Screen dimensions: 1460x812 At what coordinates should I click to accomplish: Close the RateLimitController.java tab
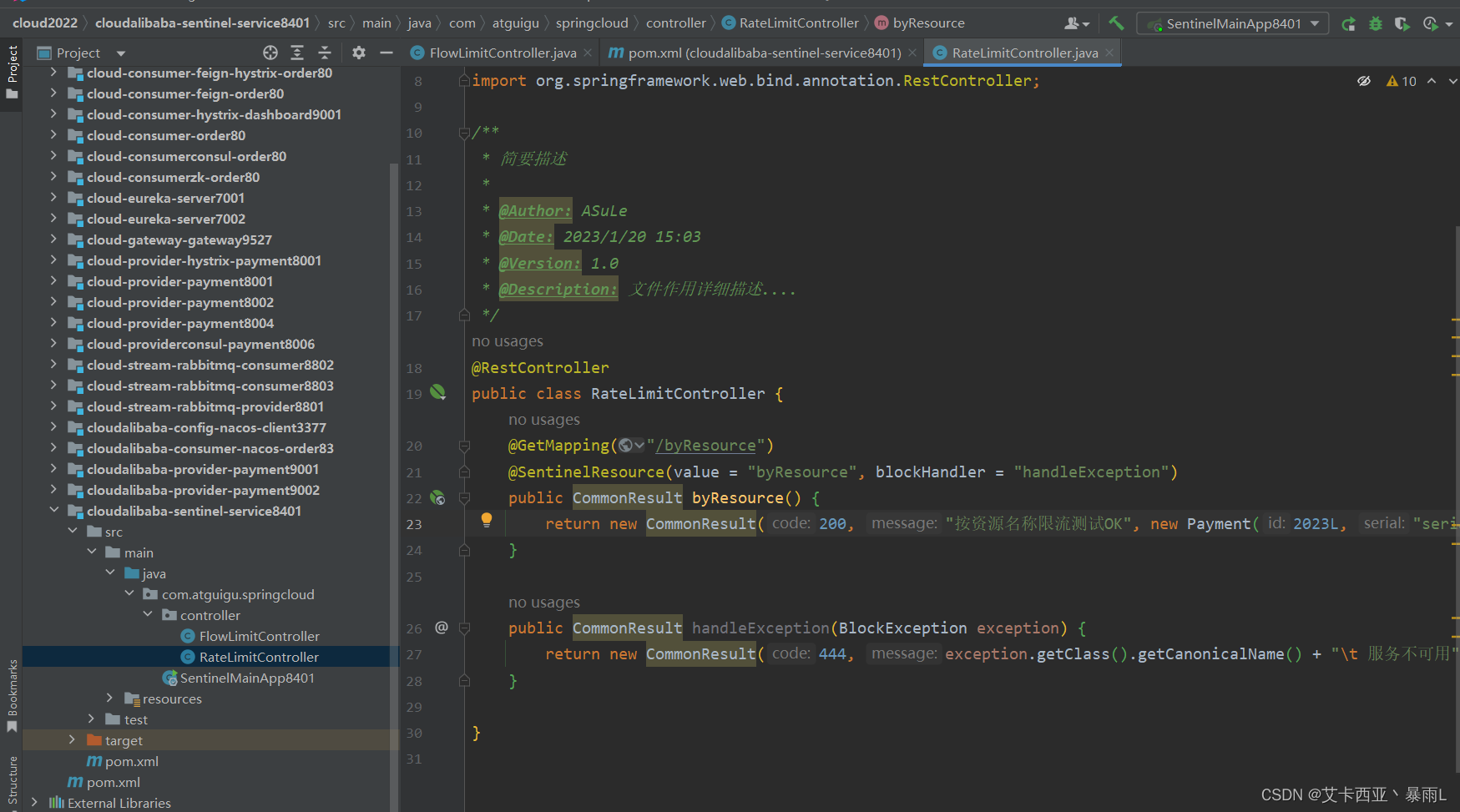(x=1109, y=53)
